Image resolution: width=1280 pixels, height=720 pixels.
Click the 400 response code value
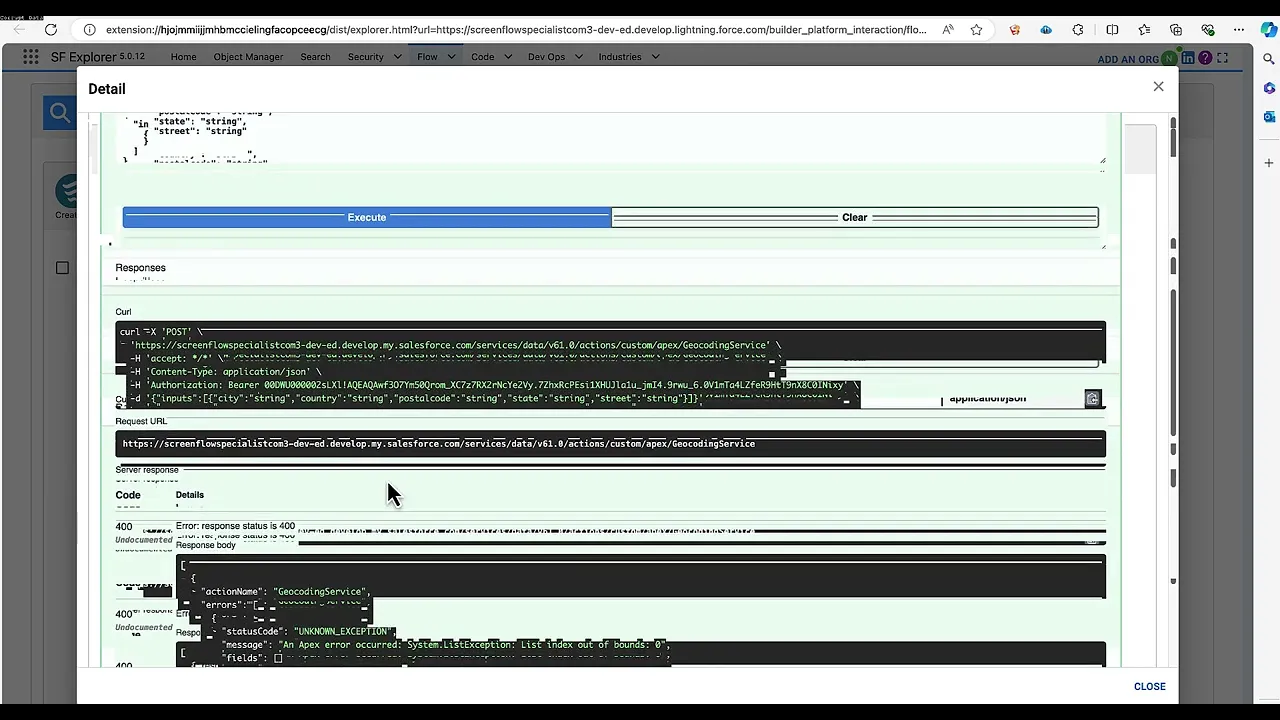pos(124,526)
